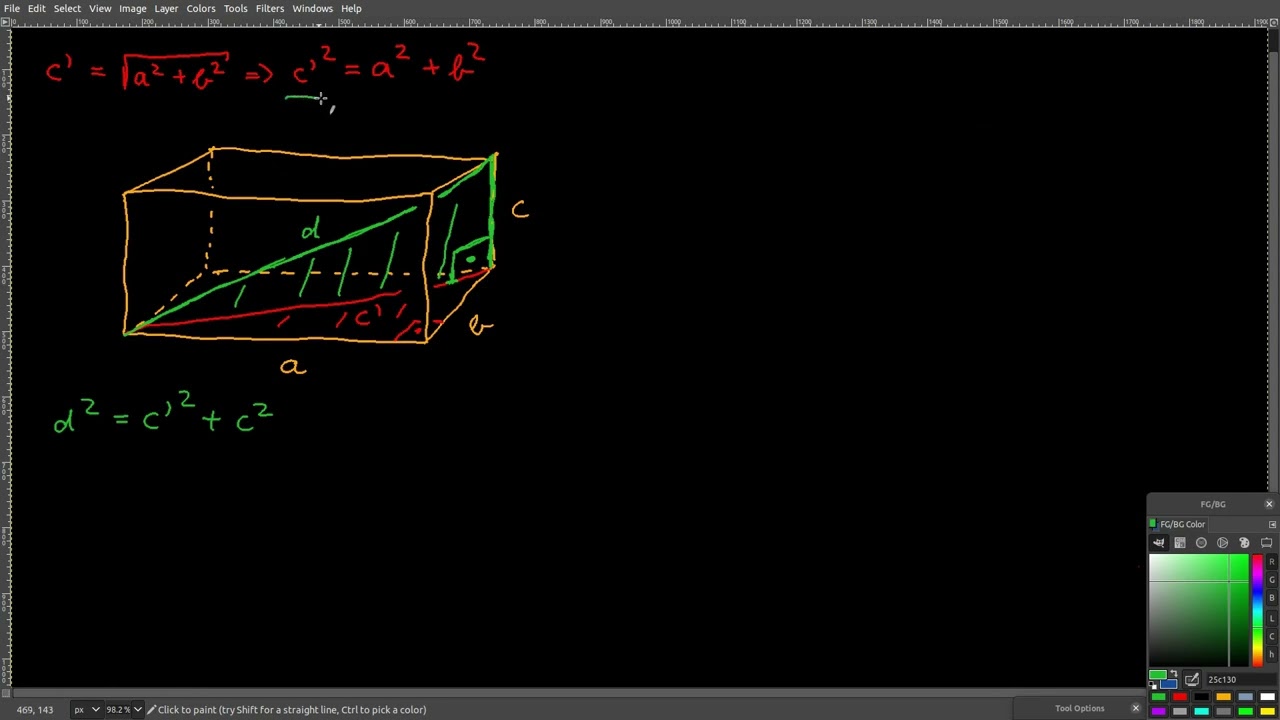
Task: Open the Layer menu
Action: (166, 8)
